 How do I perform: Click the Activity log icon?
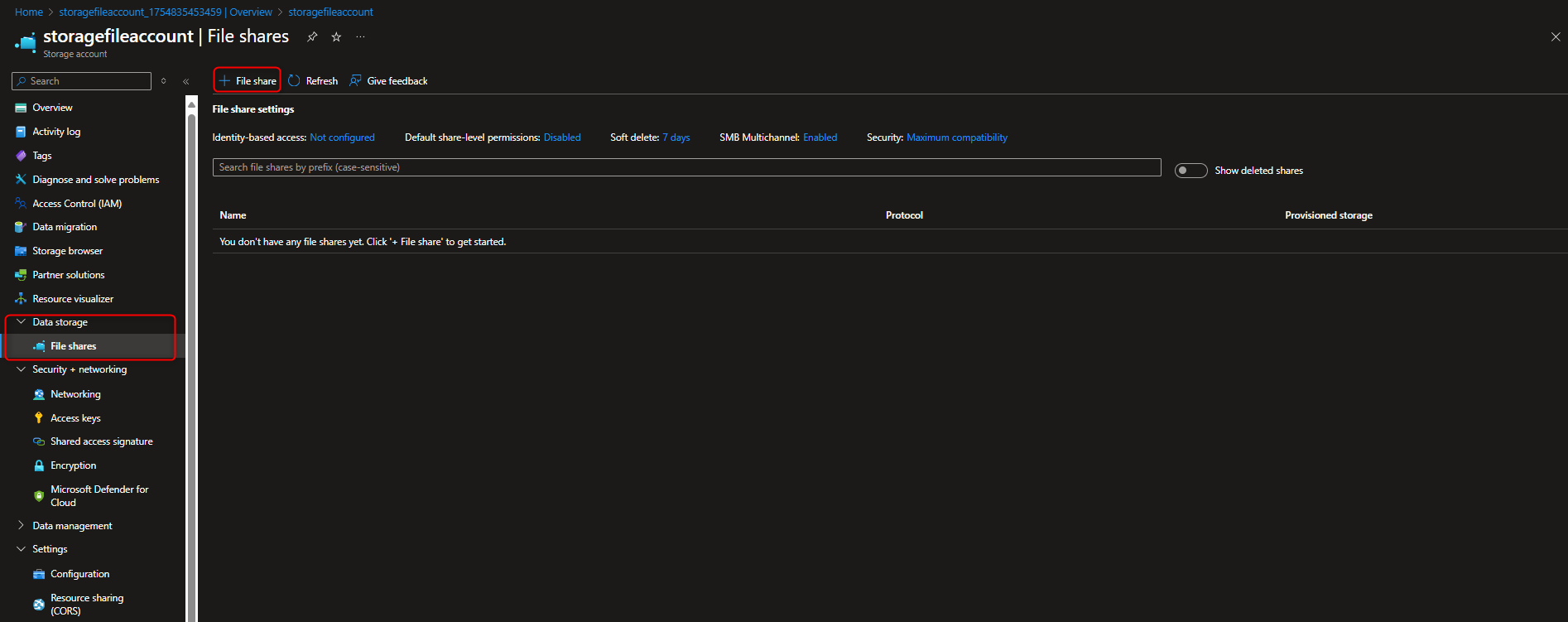coord(21,132)
